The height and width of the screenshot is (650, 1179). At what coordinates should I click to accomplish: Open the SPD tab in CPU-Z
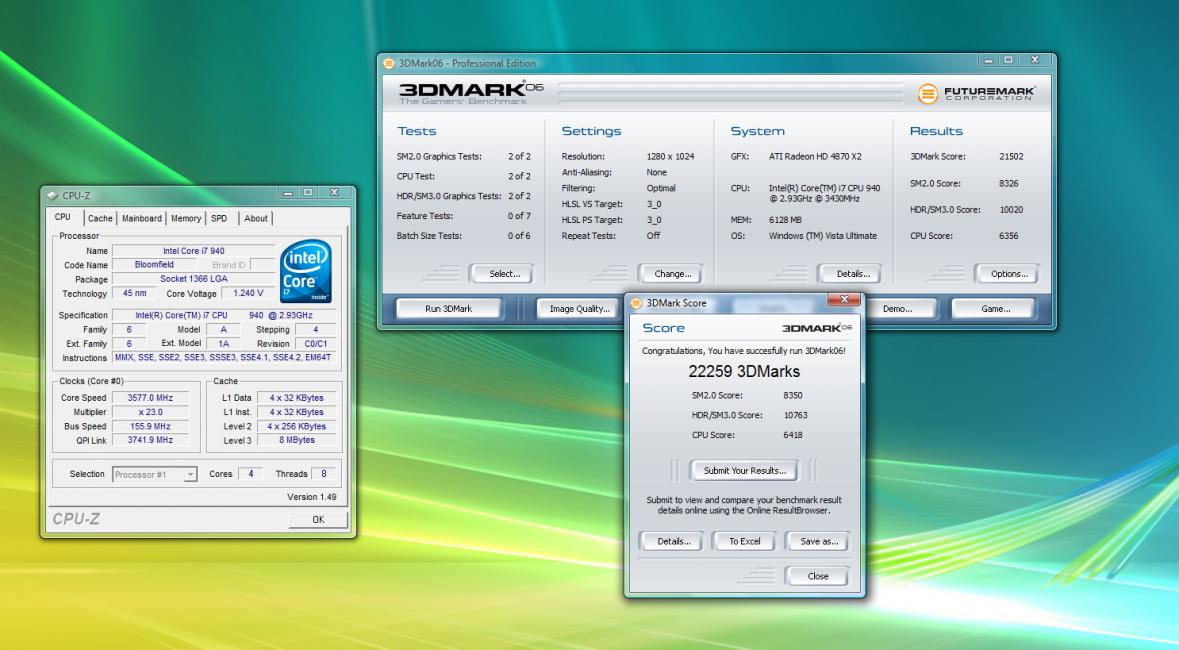pos(219,218)
